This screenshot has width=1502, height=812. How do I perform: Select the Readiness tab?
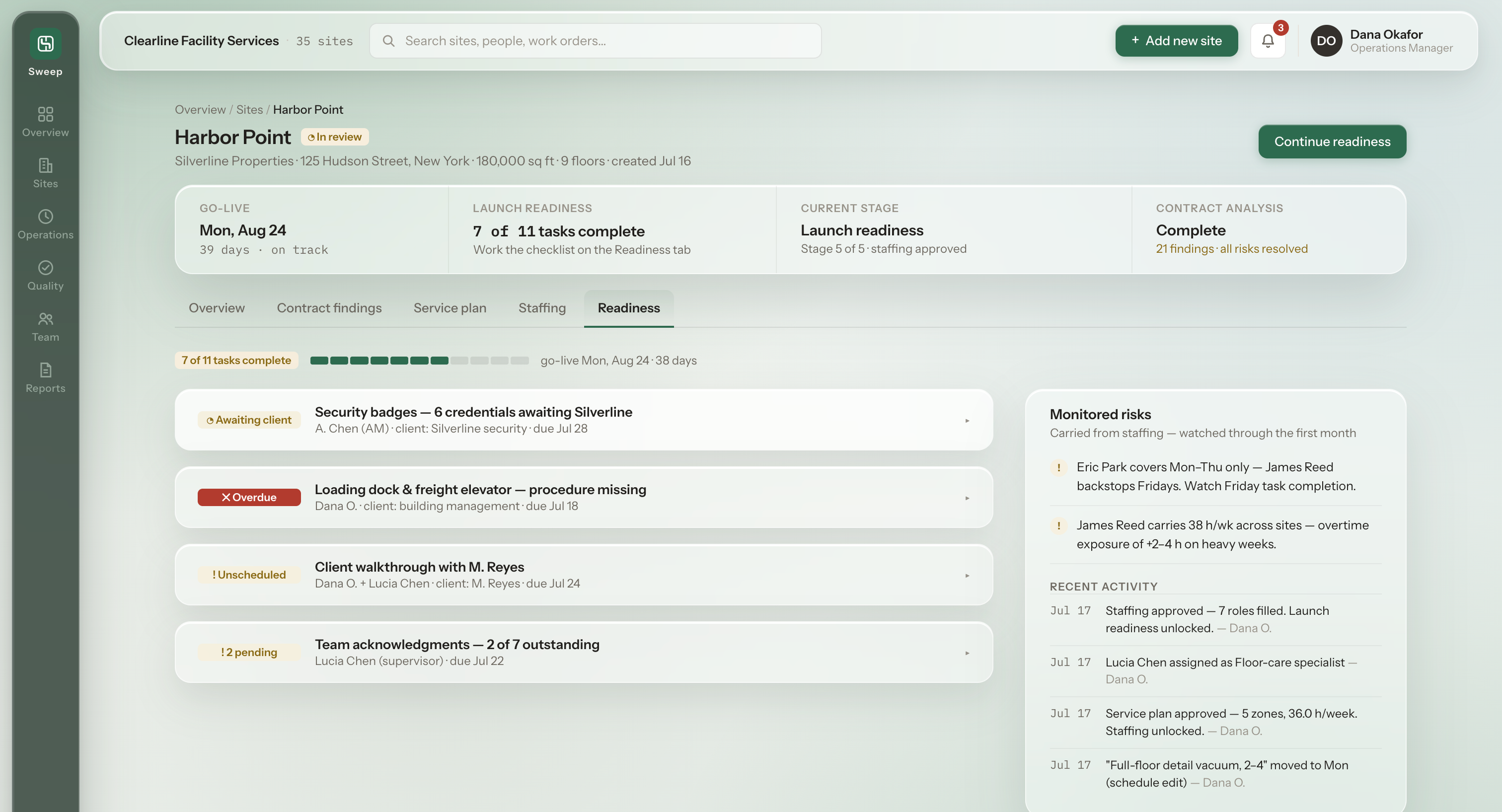coord(628,308)
